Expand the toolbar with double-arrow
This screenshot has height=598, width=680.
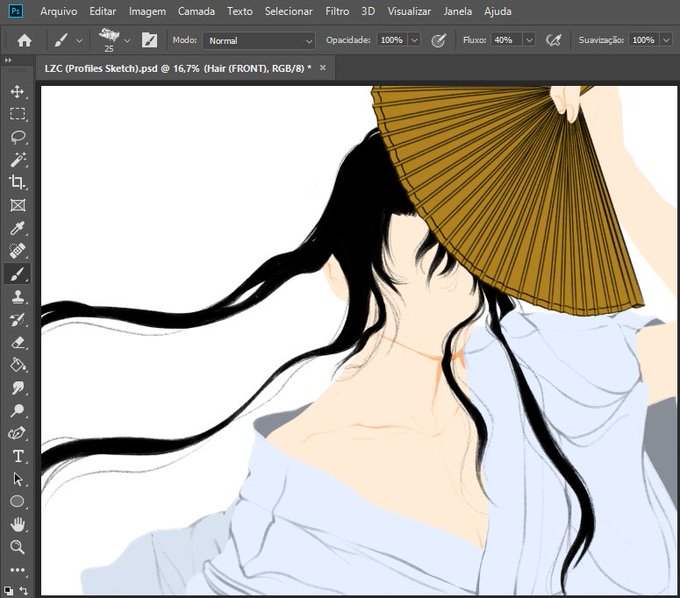tap(8, 60)
